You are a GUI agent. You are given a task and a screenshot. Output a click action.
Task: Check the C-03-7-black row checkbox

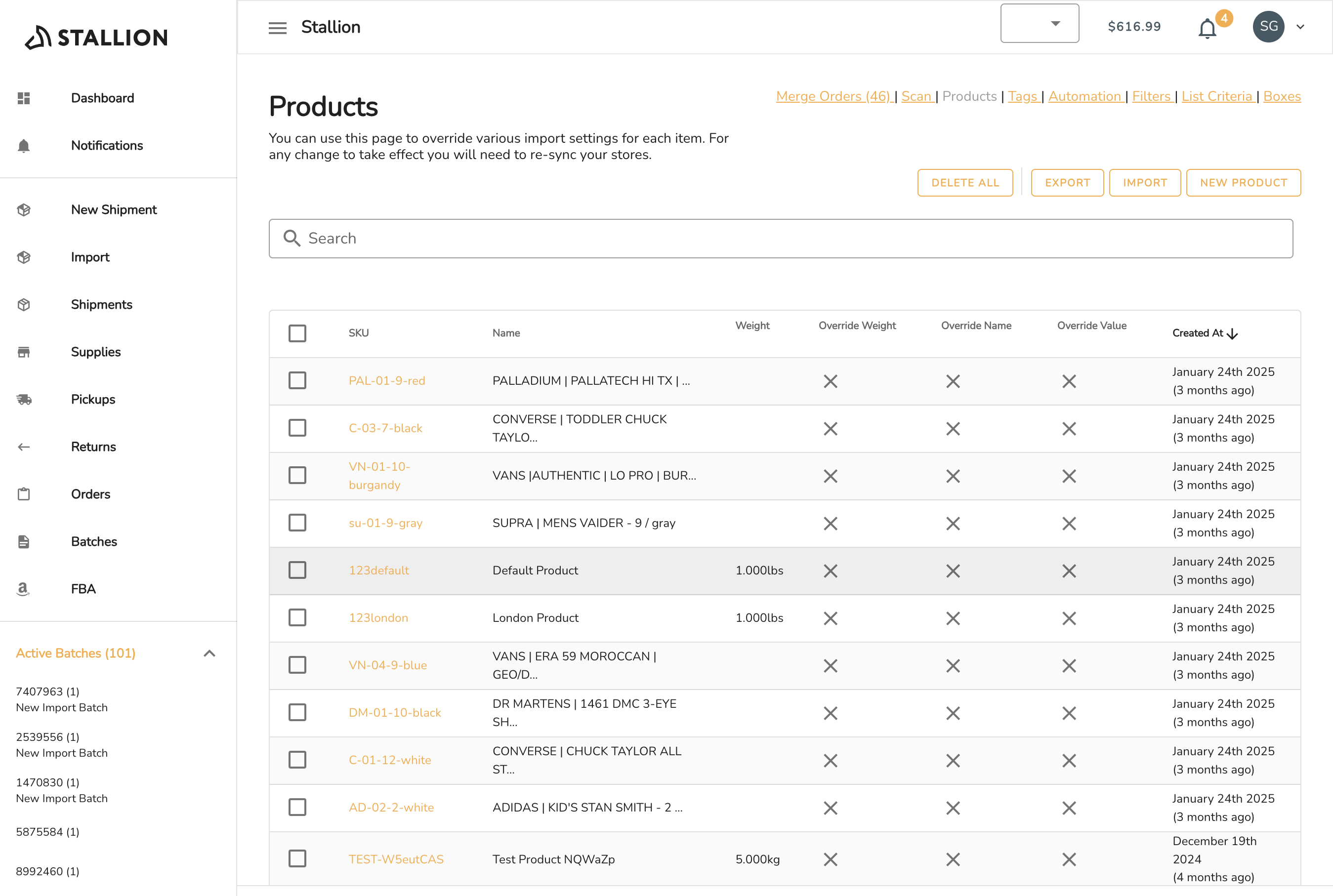(x=297, y=428)
